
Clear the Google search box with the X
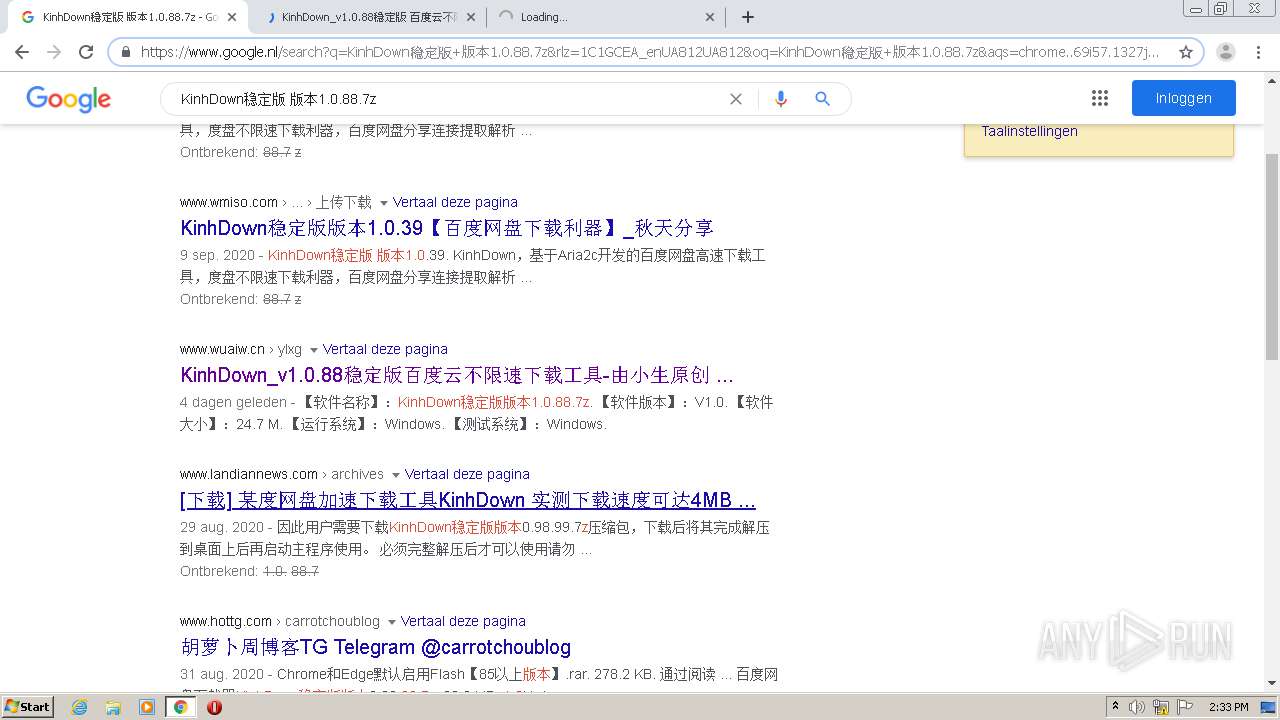(x=736, y=99)
